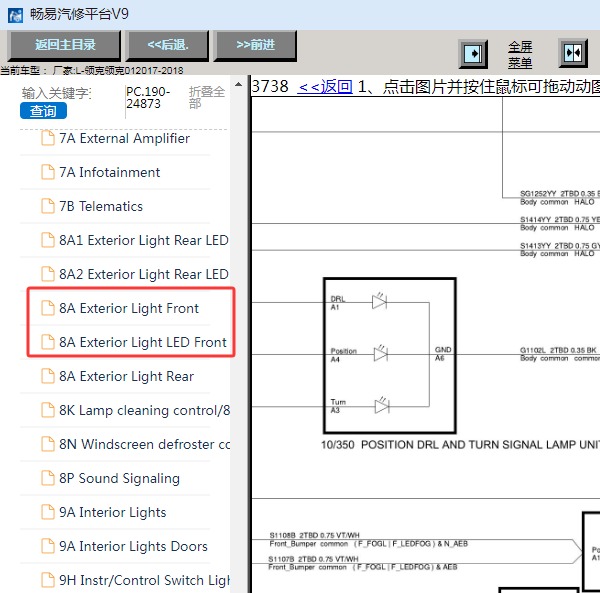
Task: Click the page icon beside 8A Exterior Light Rear
Action: 48,376
